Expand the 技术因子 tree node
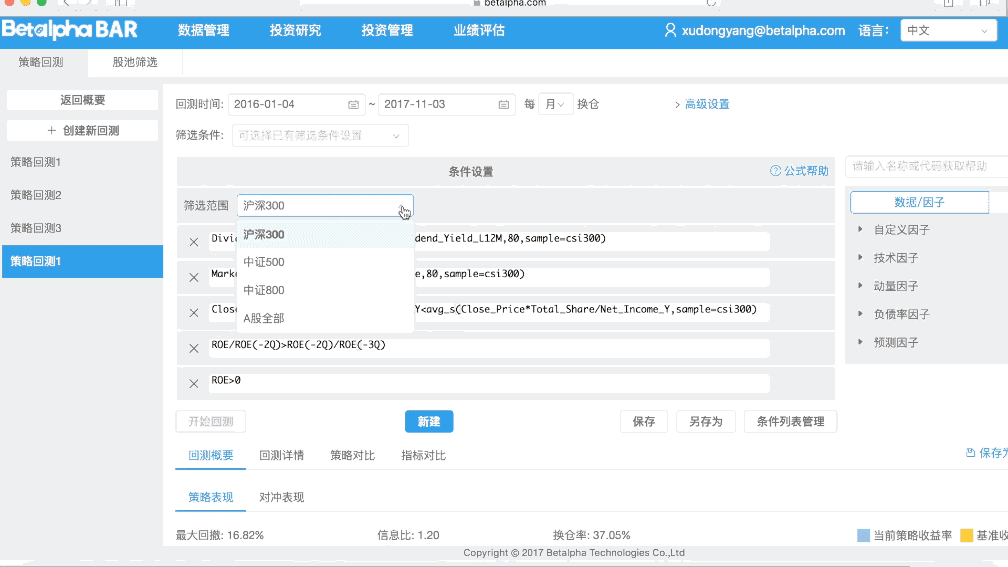 pos(860,257)
